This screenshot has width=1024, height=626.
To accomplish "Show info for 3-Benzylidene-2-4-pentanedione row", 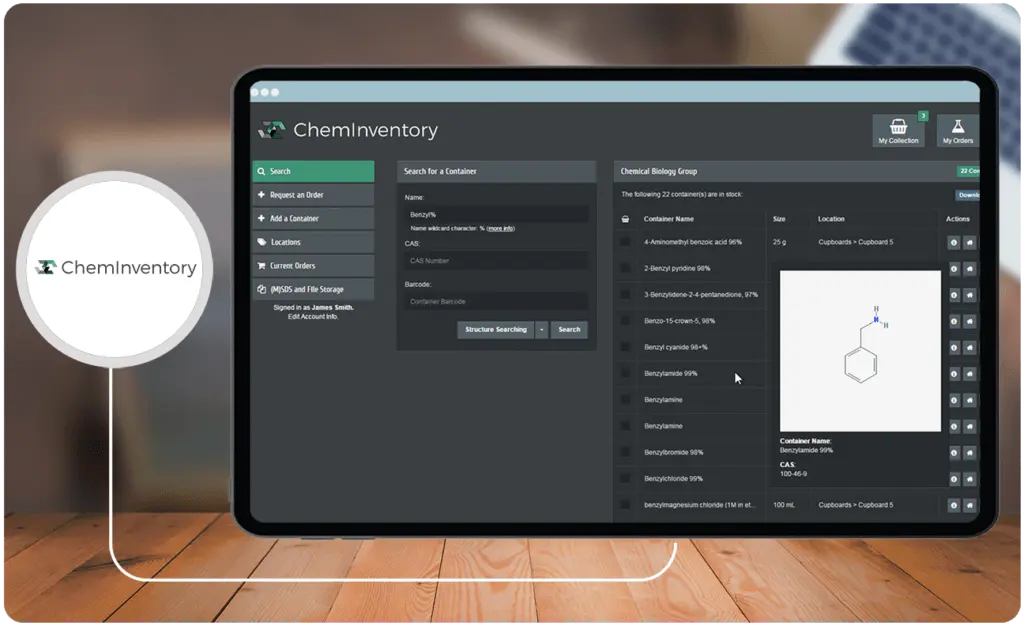I will pyautogui.click(x=953, y=295).
